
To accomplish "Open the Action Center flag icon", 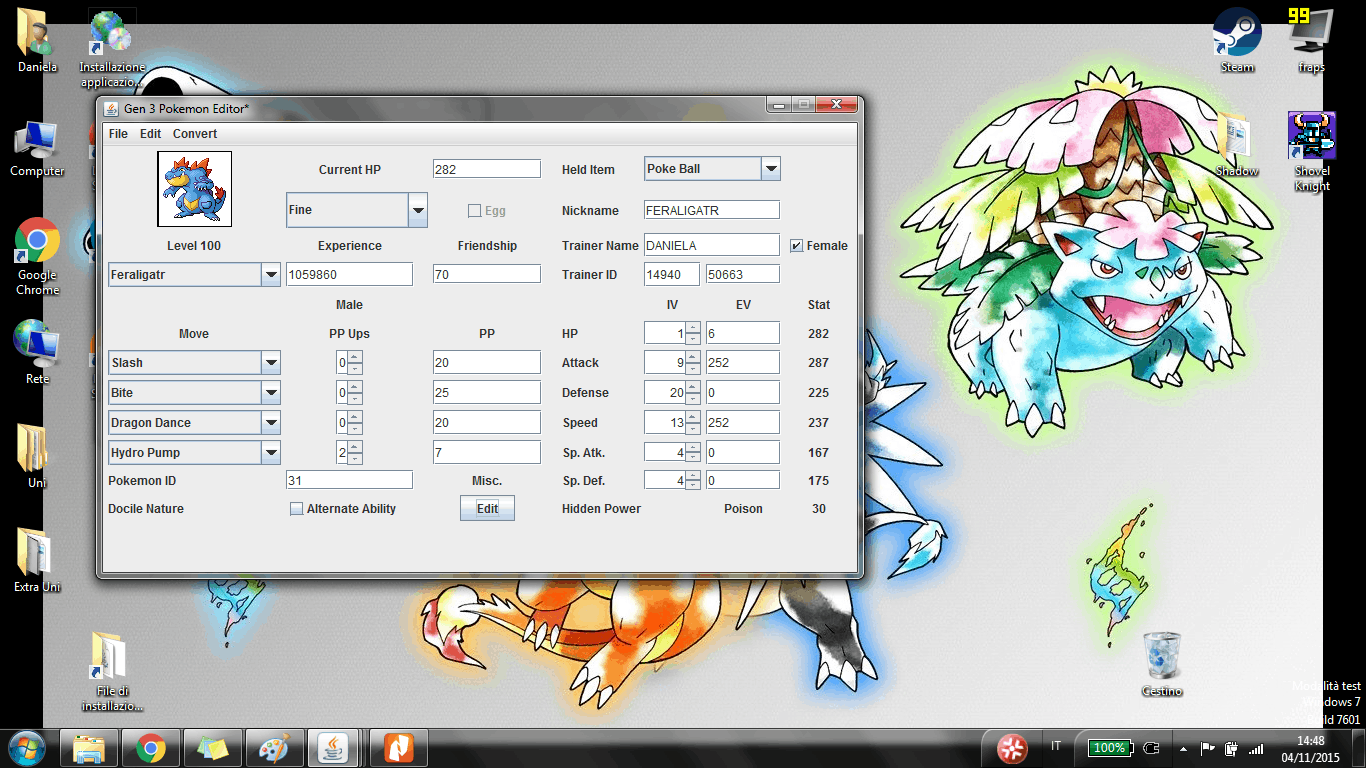I will (1207, 748).
